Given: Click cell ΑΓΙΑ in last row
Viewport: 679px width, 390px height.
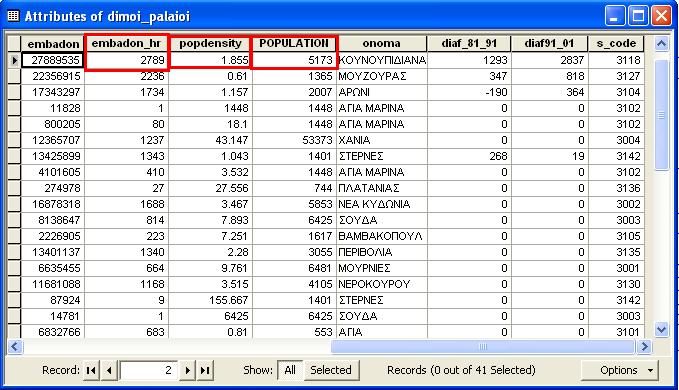Looking at the screenshot, I should [382, 332].
